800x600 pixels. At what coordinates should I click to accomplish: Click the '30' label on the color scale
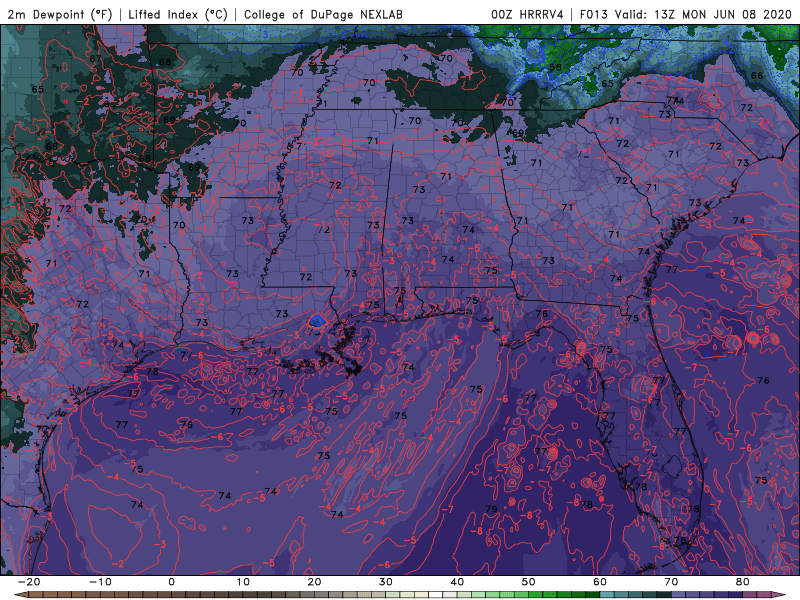(x=386, y=582)
